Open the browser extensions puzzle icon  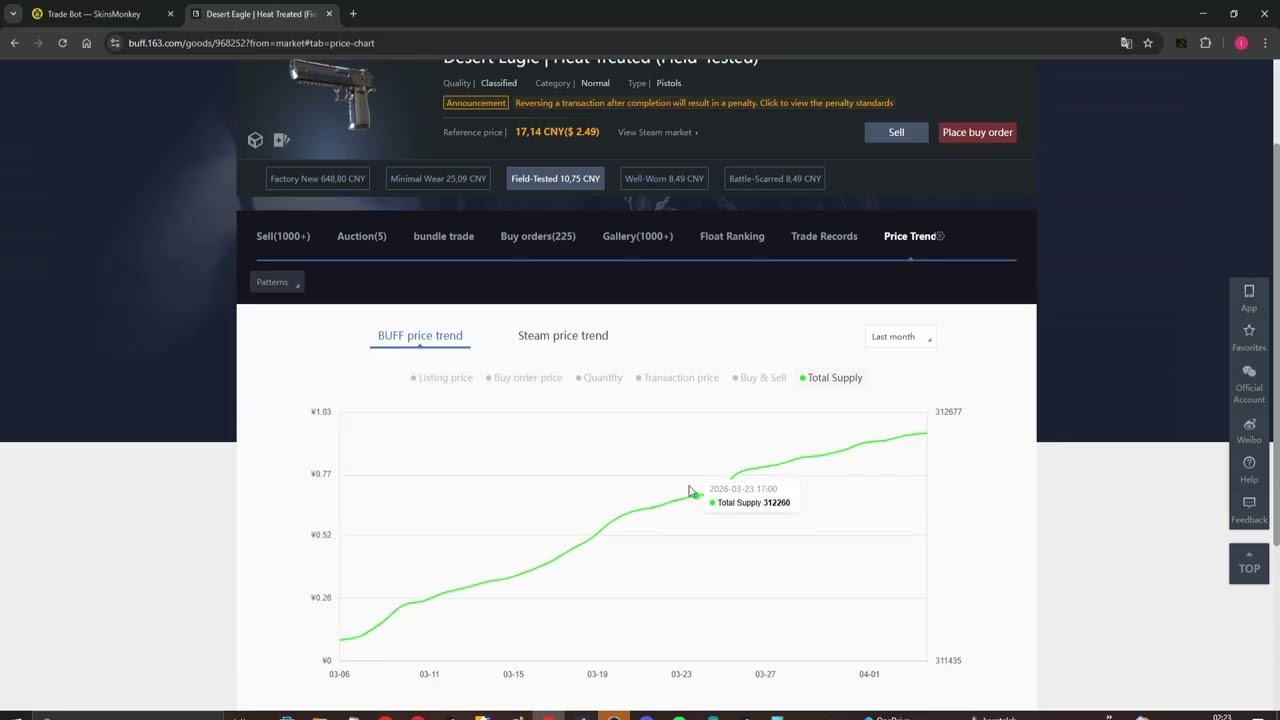[x=1205, y=43]
